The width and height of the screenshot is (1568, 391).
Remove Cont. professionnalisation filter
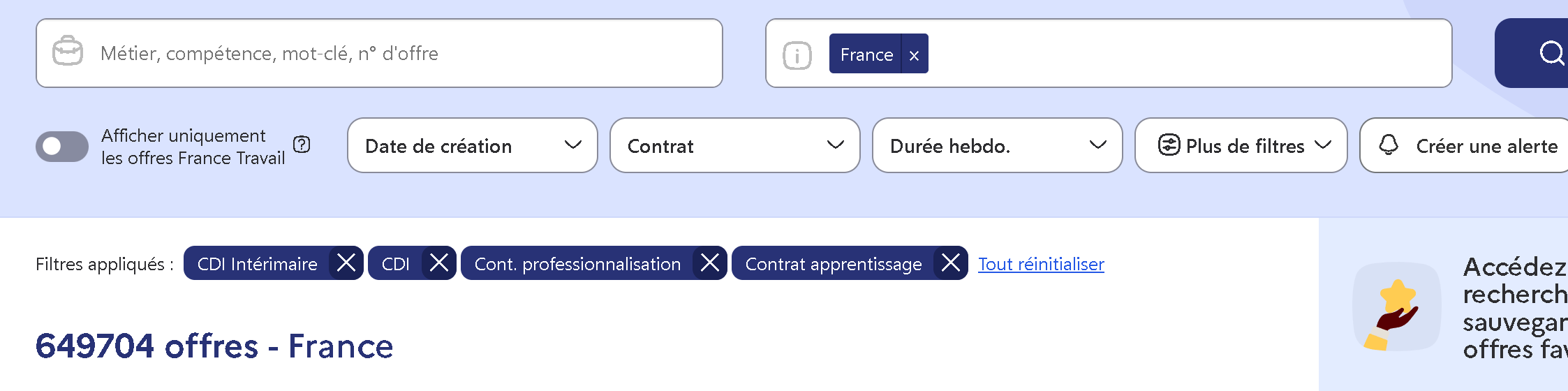(709, 263)
